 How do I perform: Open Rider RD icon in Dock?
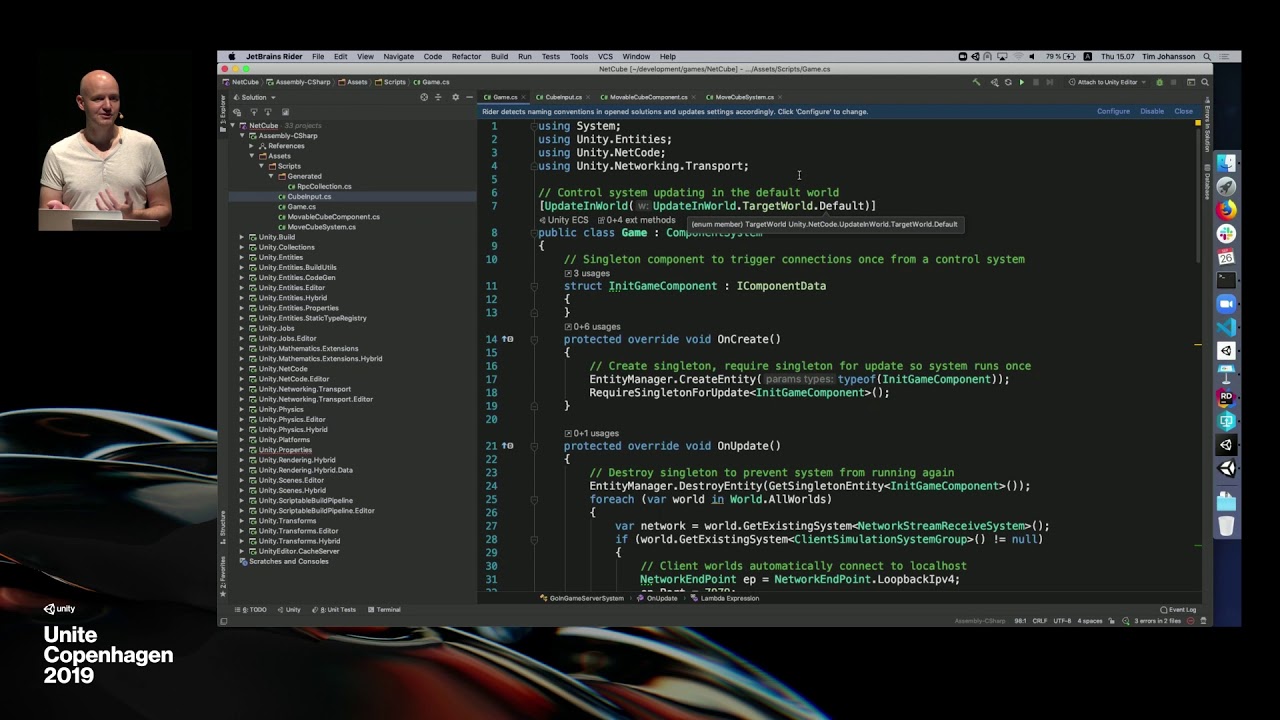pyautogui.click(x=1226, y=397)
